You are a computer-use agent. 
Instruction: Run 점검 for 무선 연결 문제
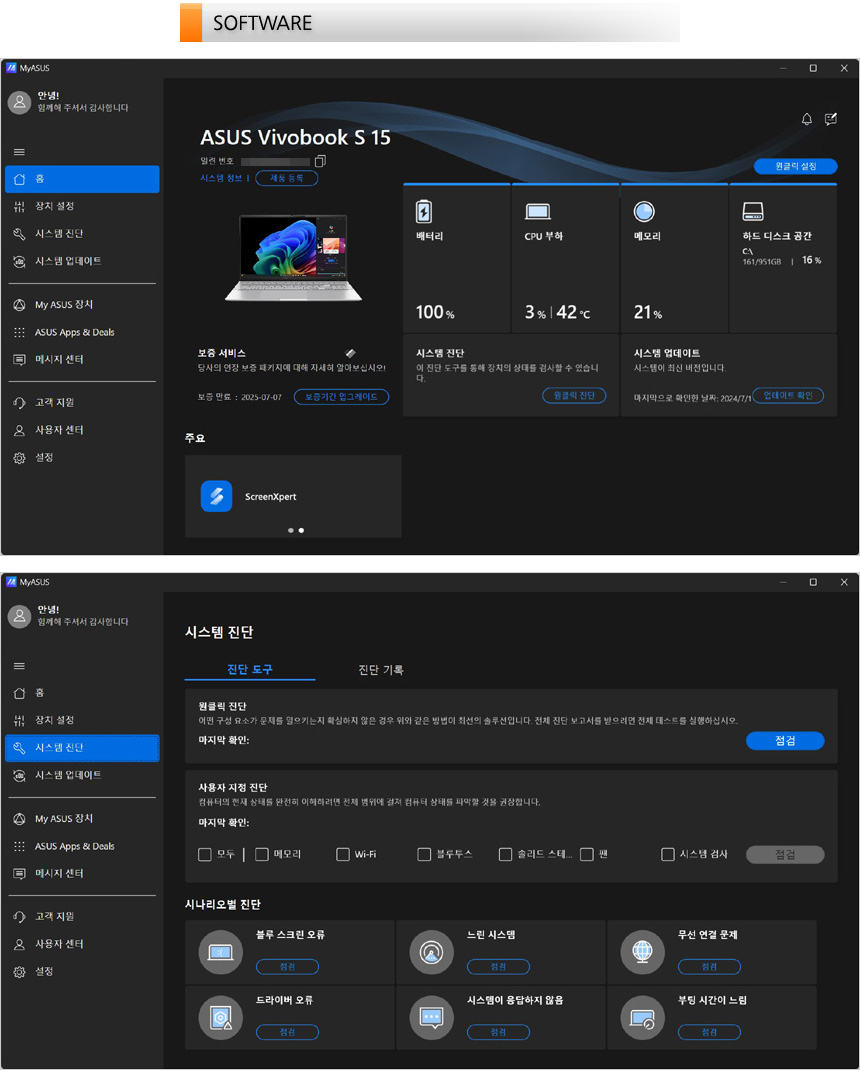tap(709, 967)
